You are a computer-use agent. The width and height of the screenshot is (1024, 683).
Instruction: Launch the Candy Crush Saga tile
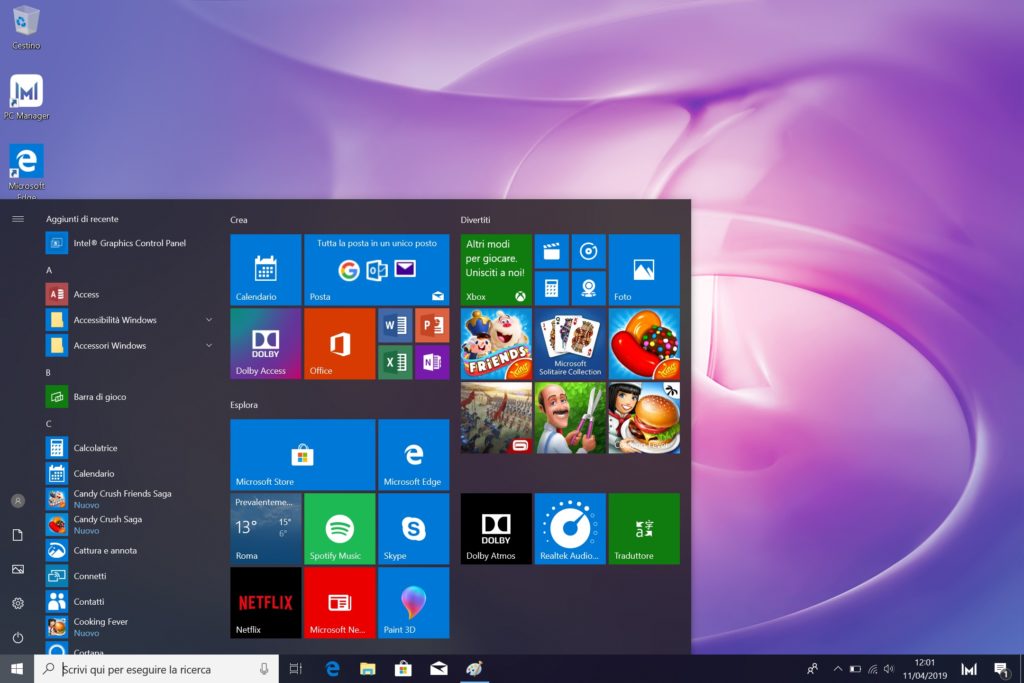(x=644, y=343)
